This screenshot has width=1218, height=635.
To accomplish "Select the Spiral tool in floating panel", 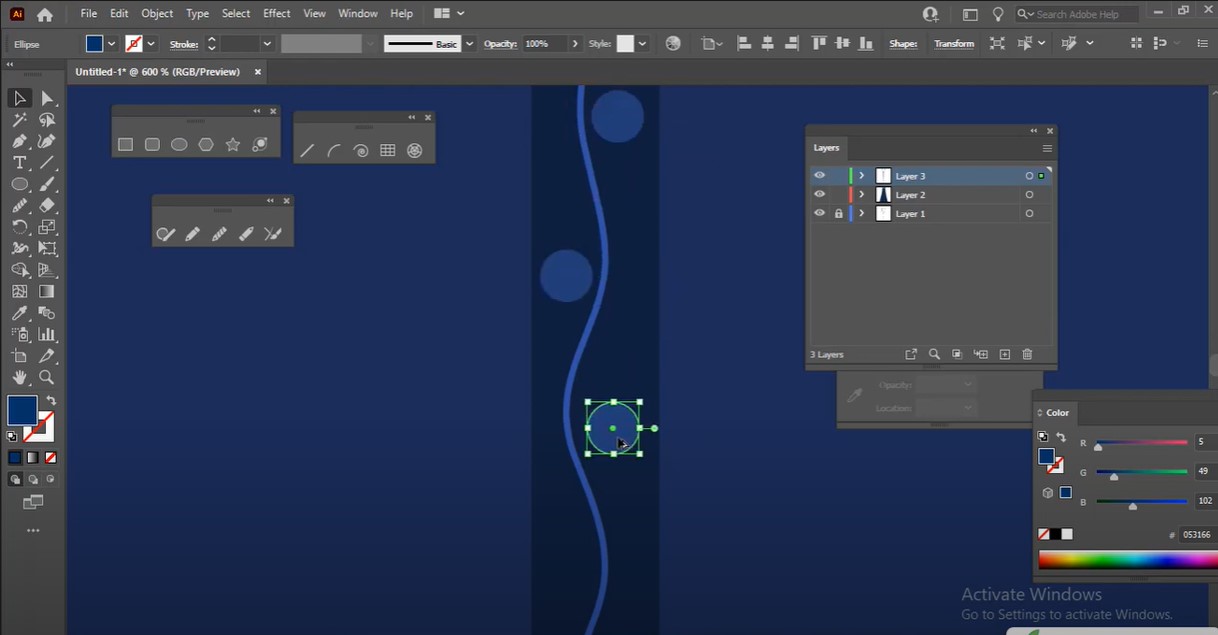I will pyautogui.click(x=361, y=151).
